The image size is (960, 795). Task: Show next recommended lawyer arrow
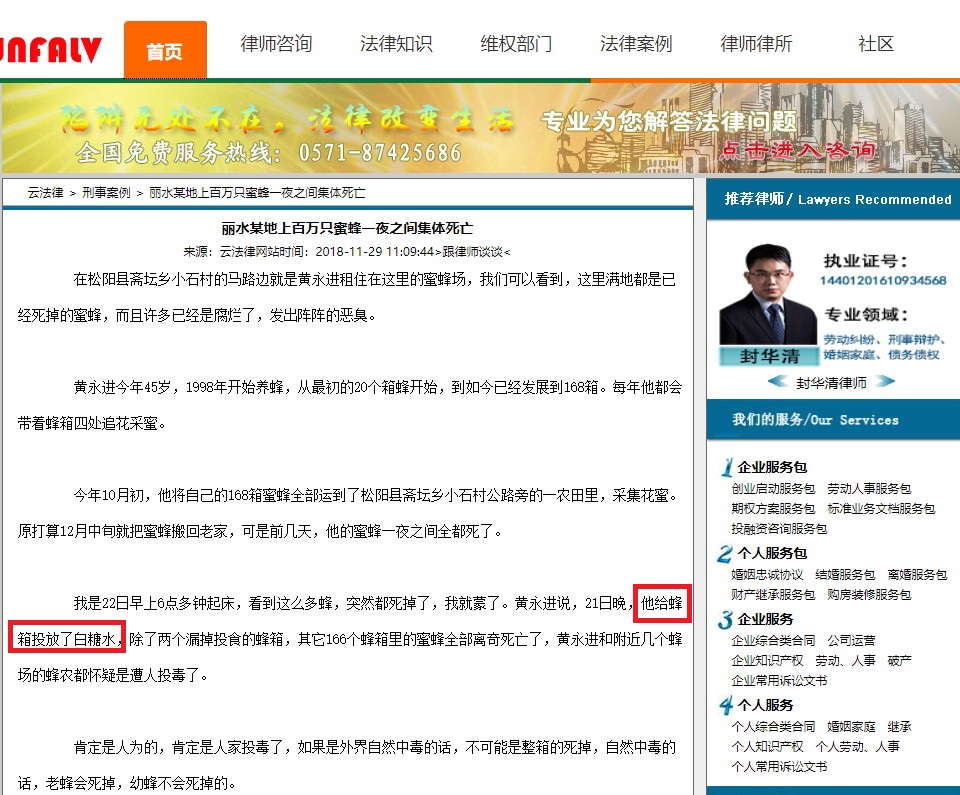pyautogui.click(x=885, y=382)
